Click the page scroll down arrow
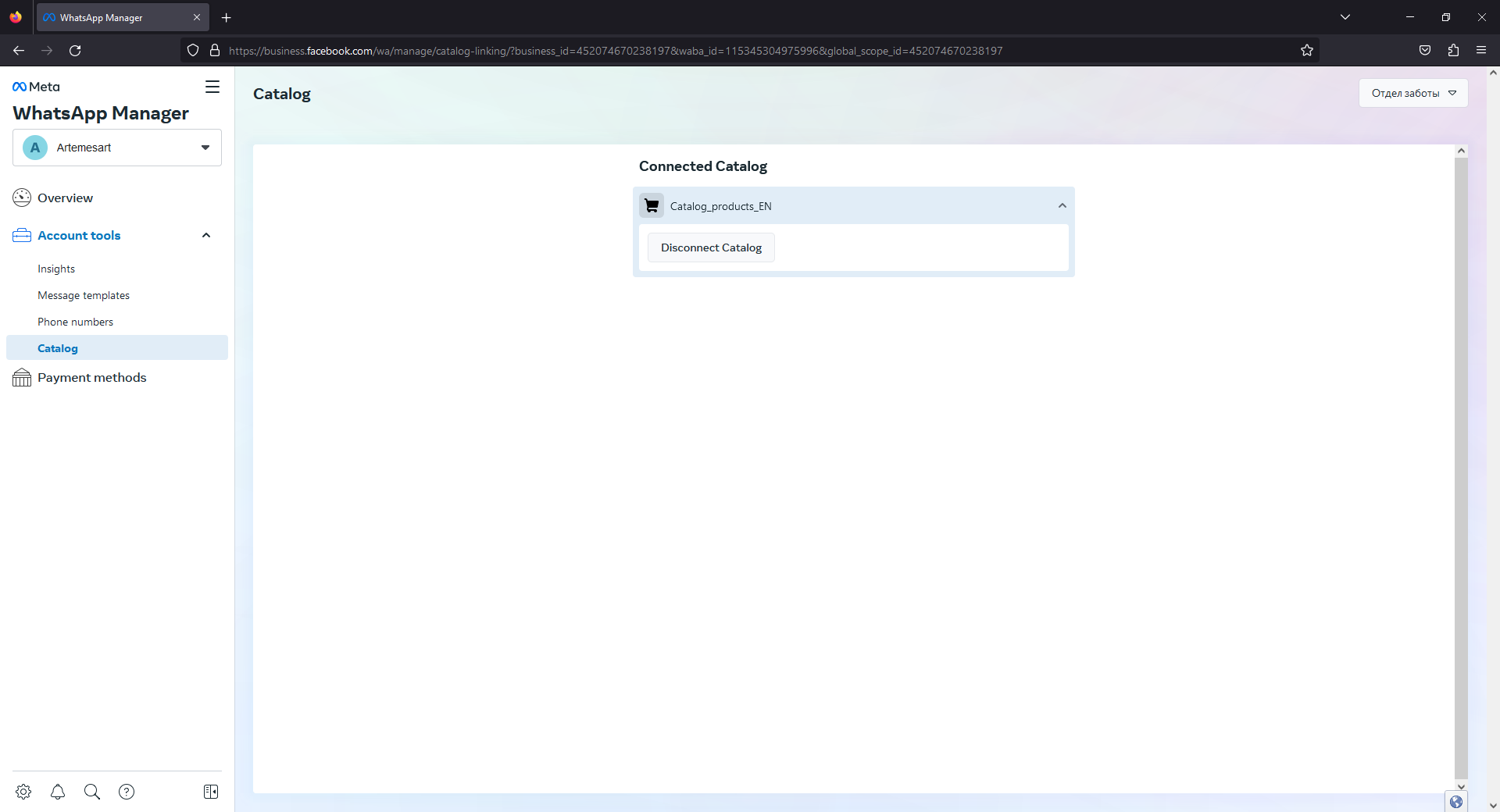This screenshot has height=812, width=1500. click(x=1493, y=806)
